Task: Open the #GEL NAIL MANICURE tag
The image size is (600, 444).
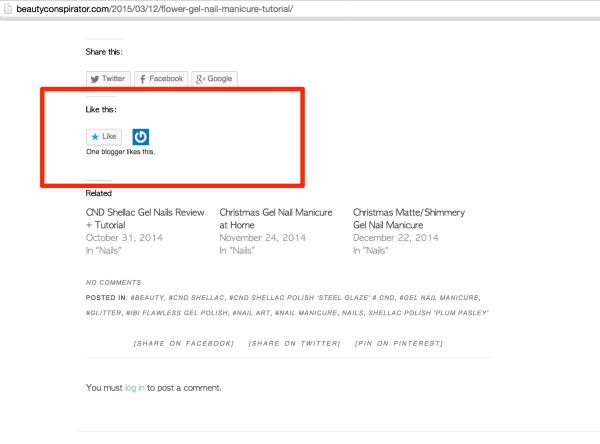Action: (439, 298)
